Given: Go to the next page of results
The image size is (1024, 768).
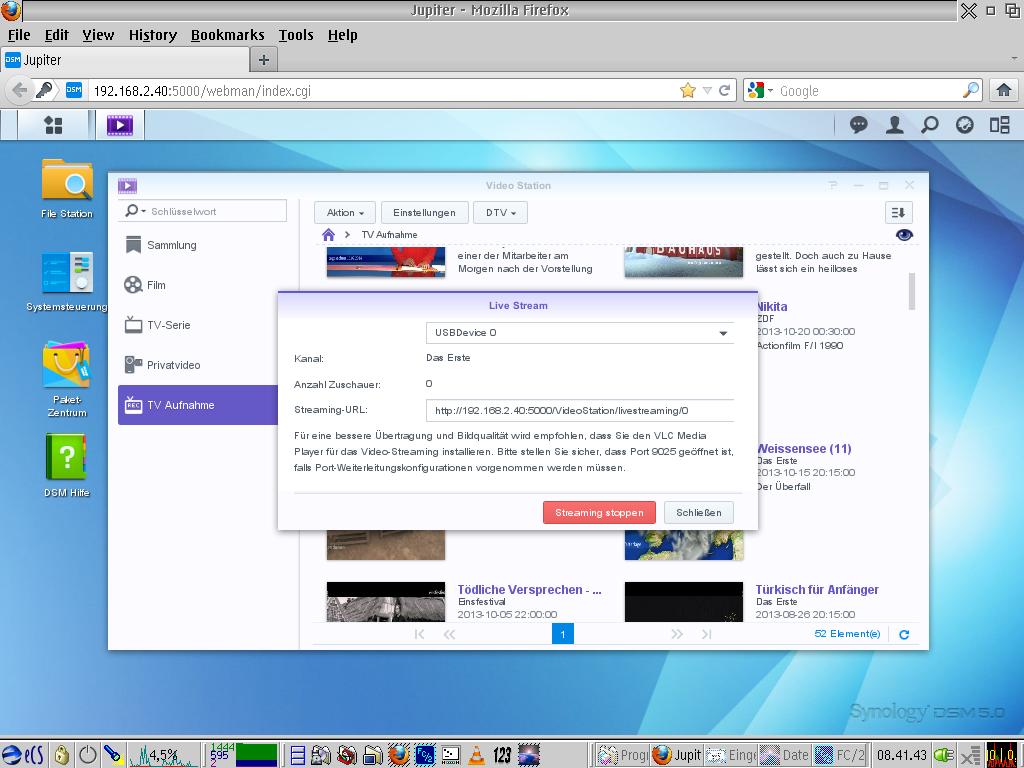Looking at the screenshot, I should point(677,634).
